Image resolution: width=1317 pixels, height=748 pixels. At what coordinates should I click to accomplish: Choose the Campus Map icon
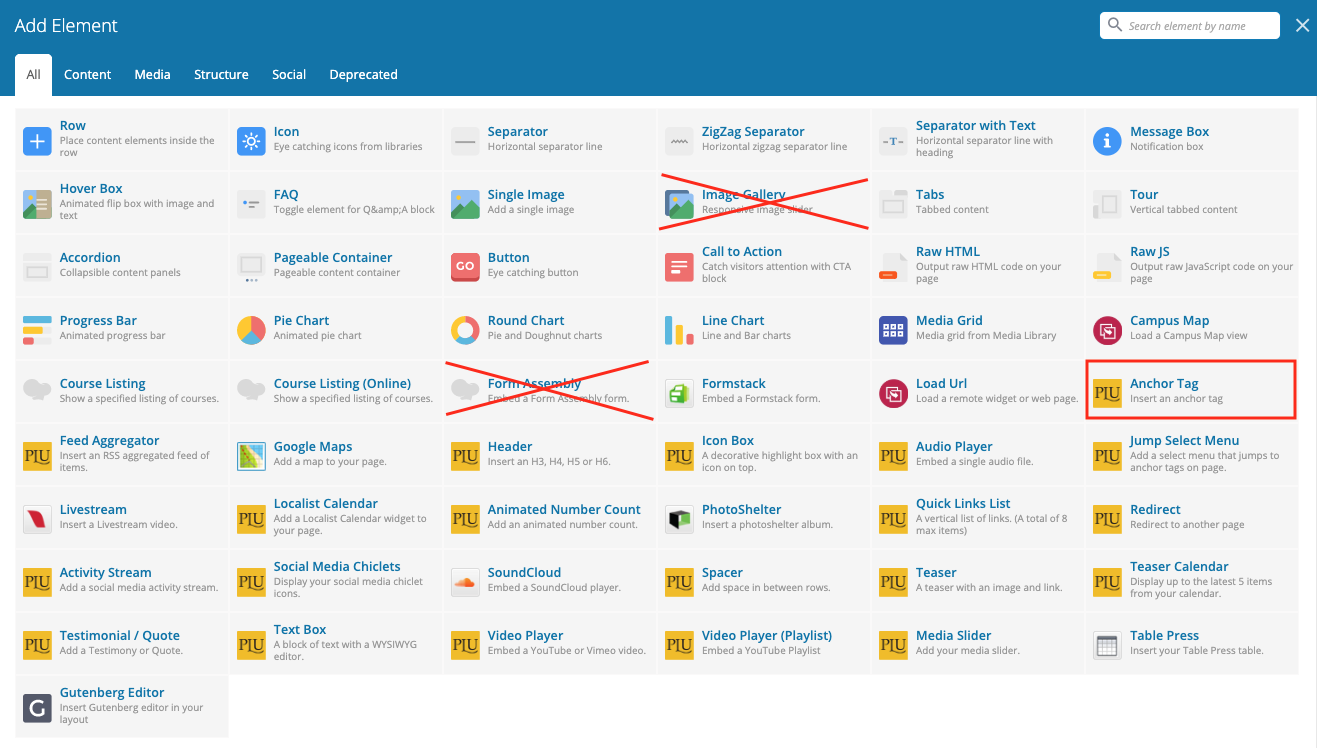click(1107, 330)
